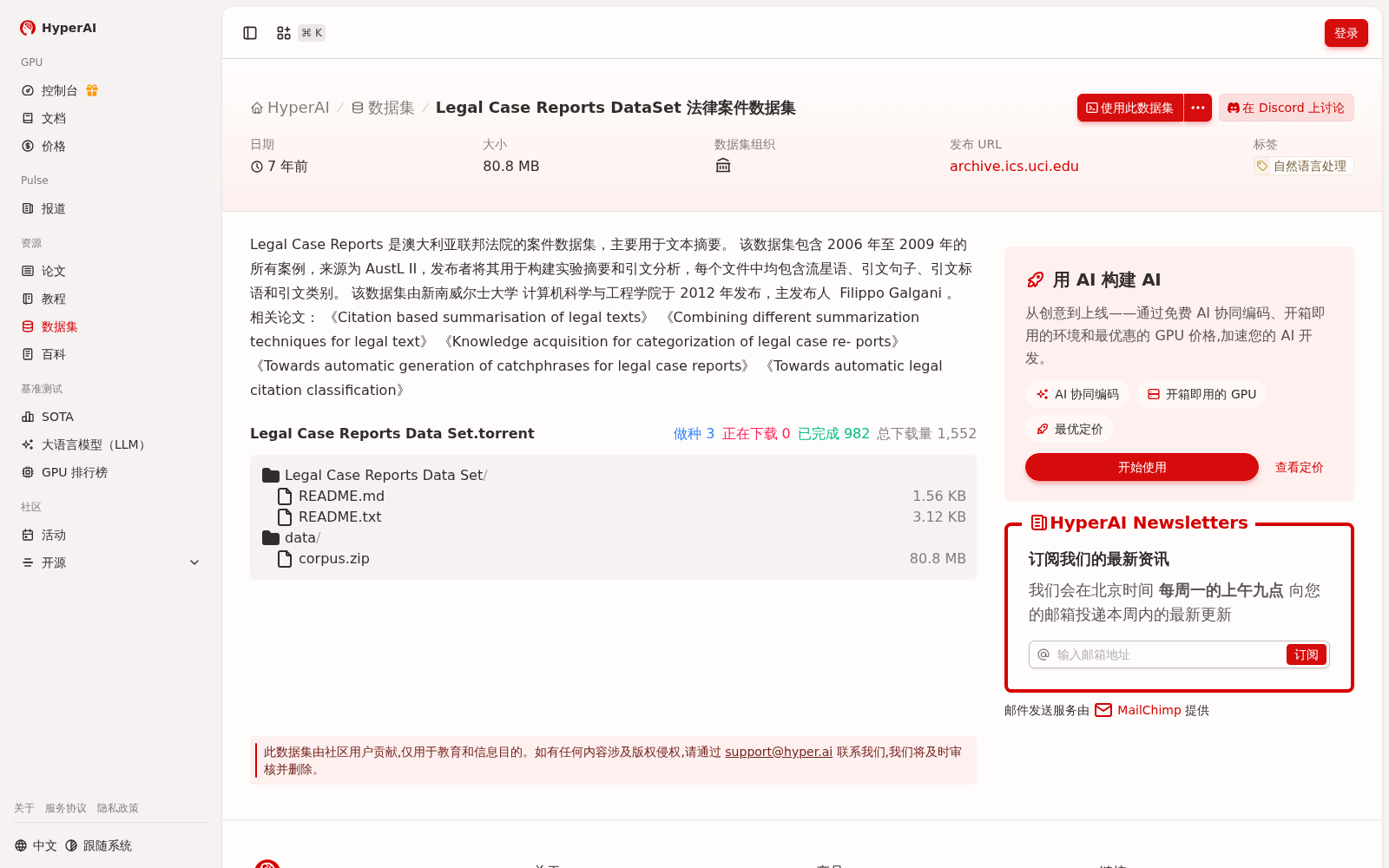Click the HyperAI logo in sidebar
The width and height of the screenshot is (1389, 868).
point(58,28)
